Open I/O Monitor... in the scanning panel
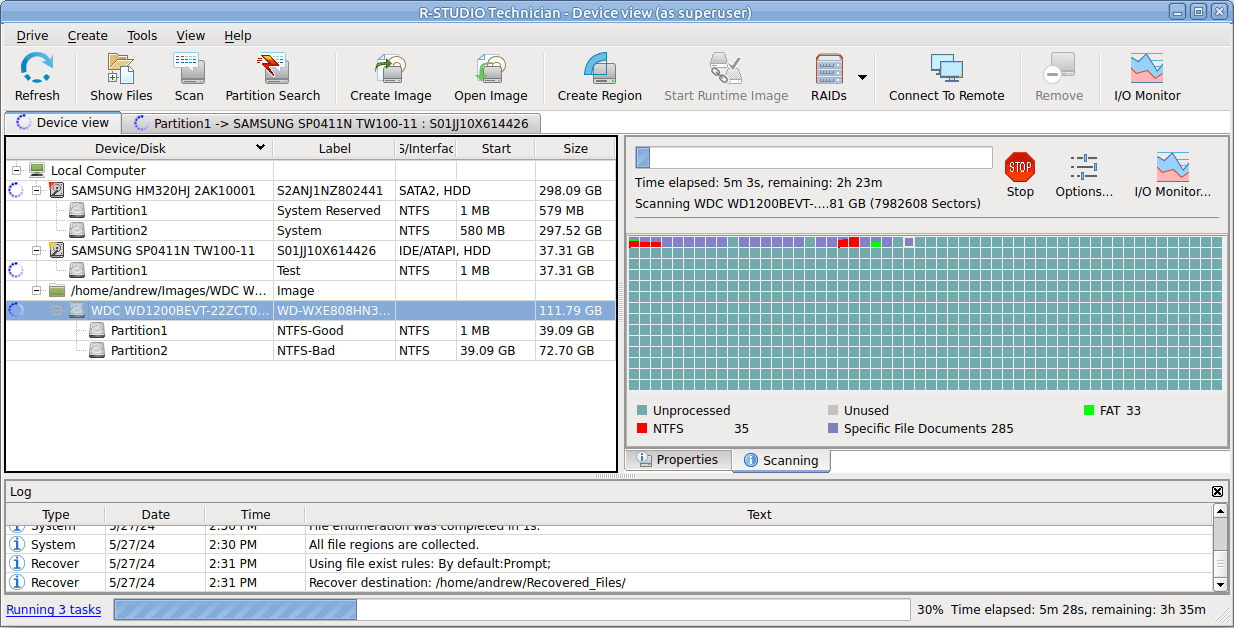The image size is (1234, 628). click(1173, 167)
